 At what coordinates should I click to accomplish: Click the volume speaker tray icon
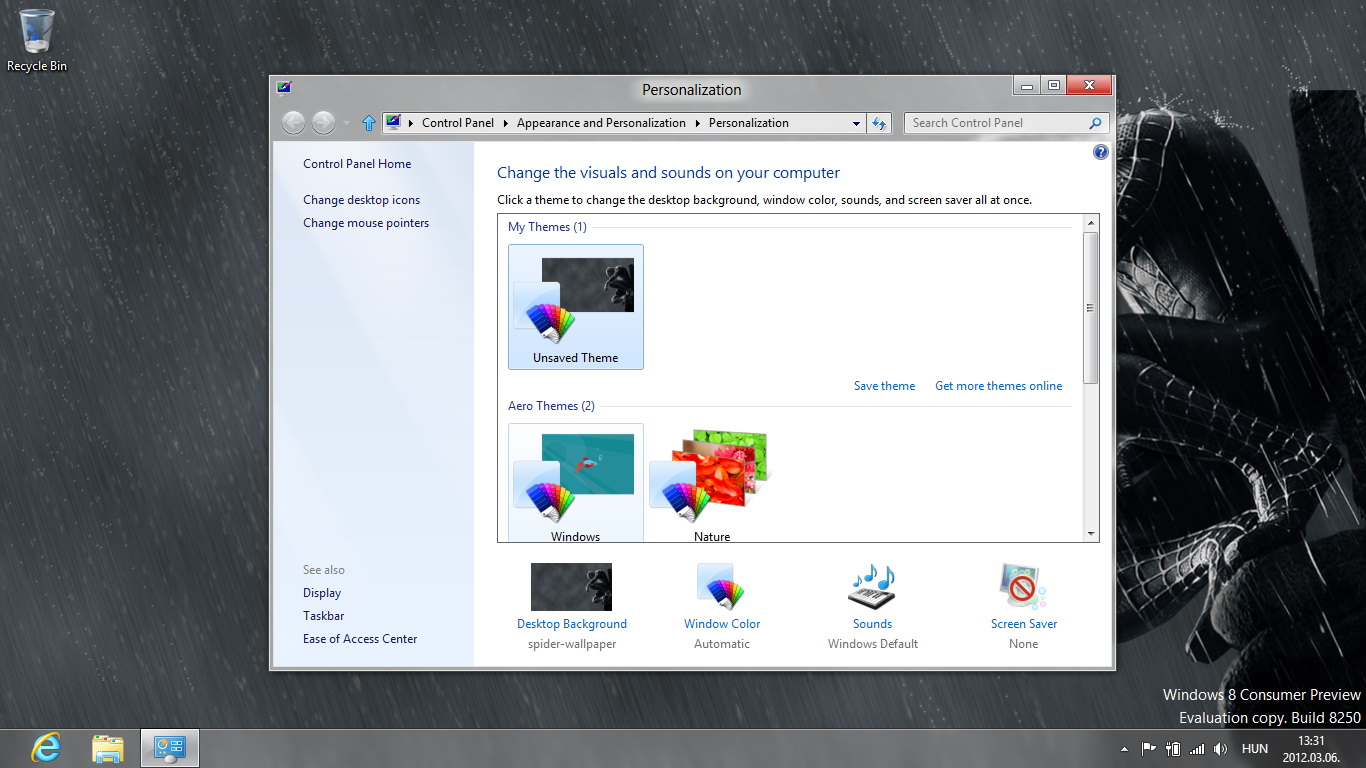click(x=1220, y=748)
